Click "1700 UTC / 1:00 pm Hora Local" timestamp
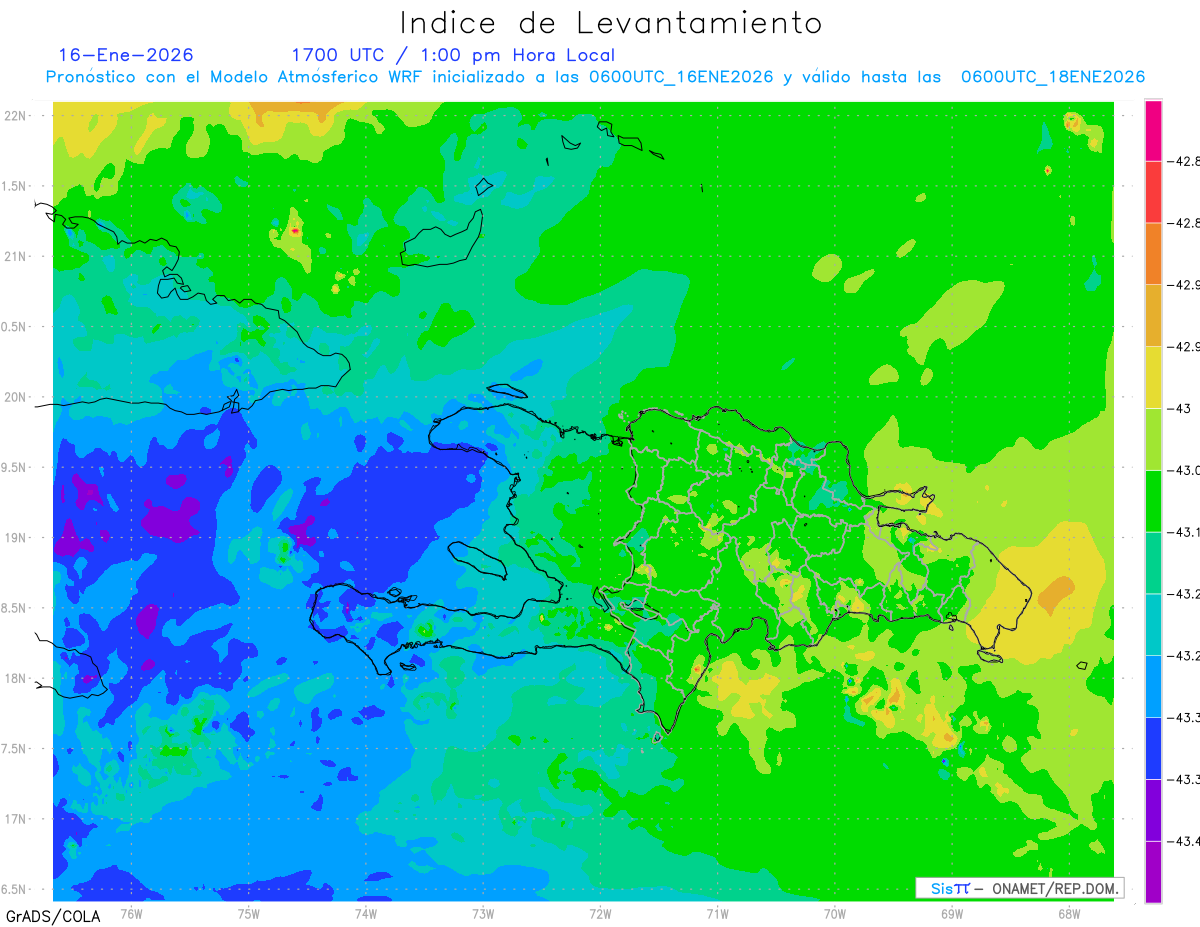 [x=453, y=55]
